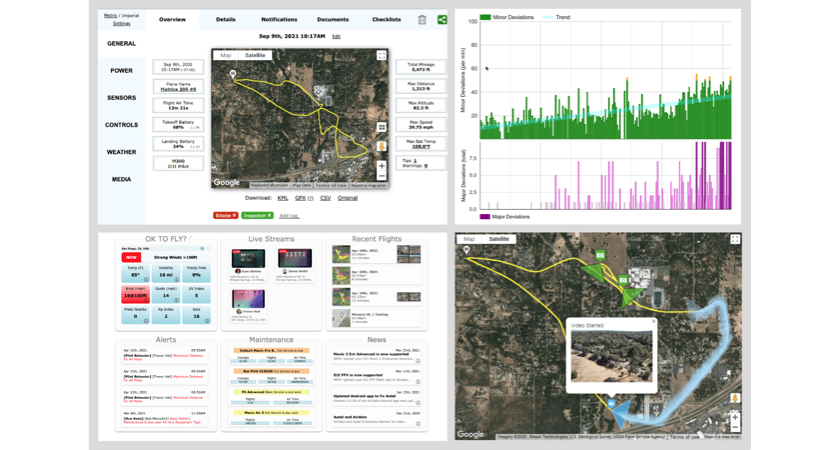Screen dimensions: 840x450
Task: Toggle the Minor Deviations legend series
Action: coord(507,17)
